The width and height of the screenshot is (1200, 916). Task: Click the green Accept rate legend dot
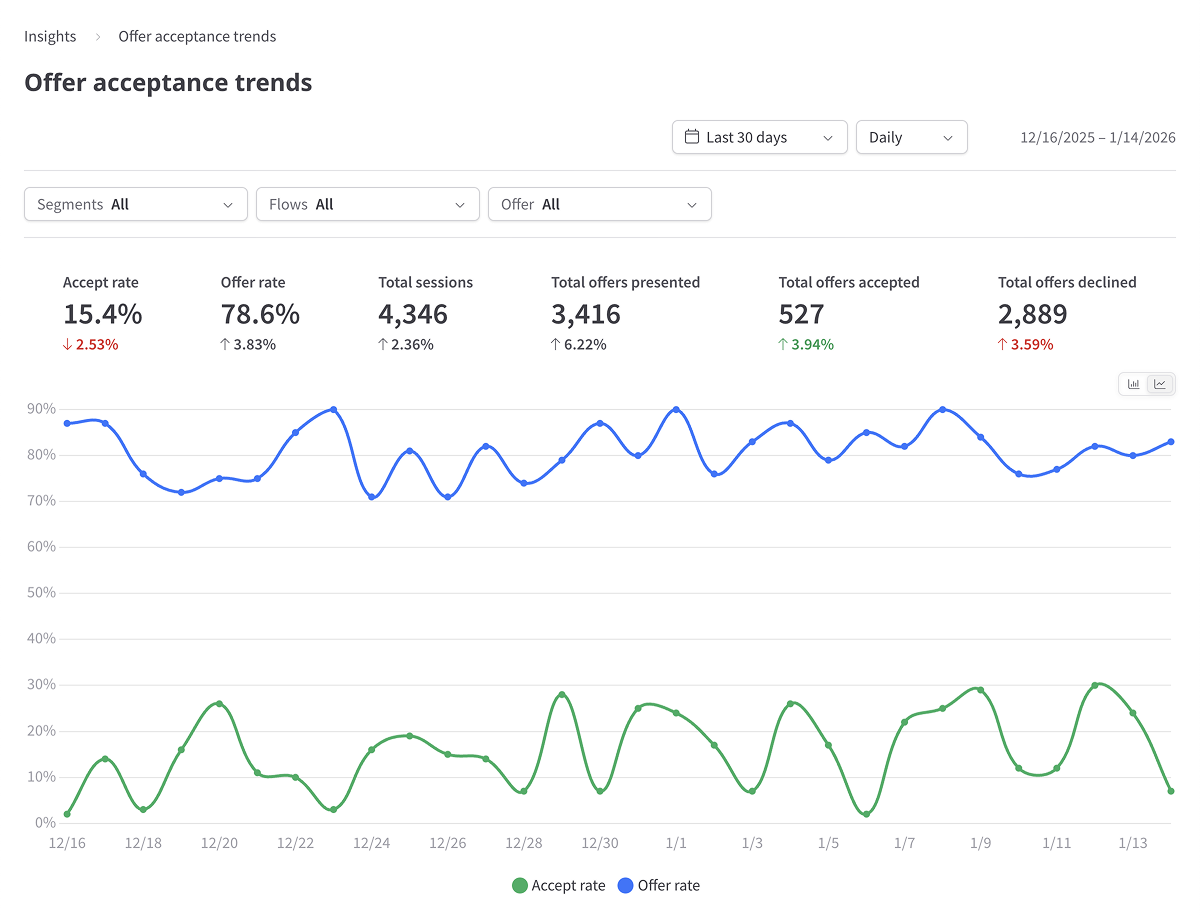coord(519,885)
